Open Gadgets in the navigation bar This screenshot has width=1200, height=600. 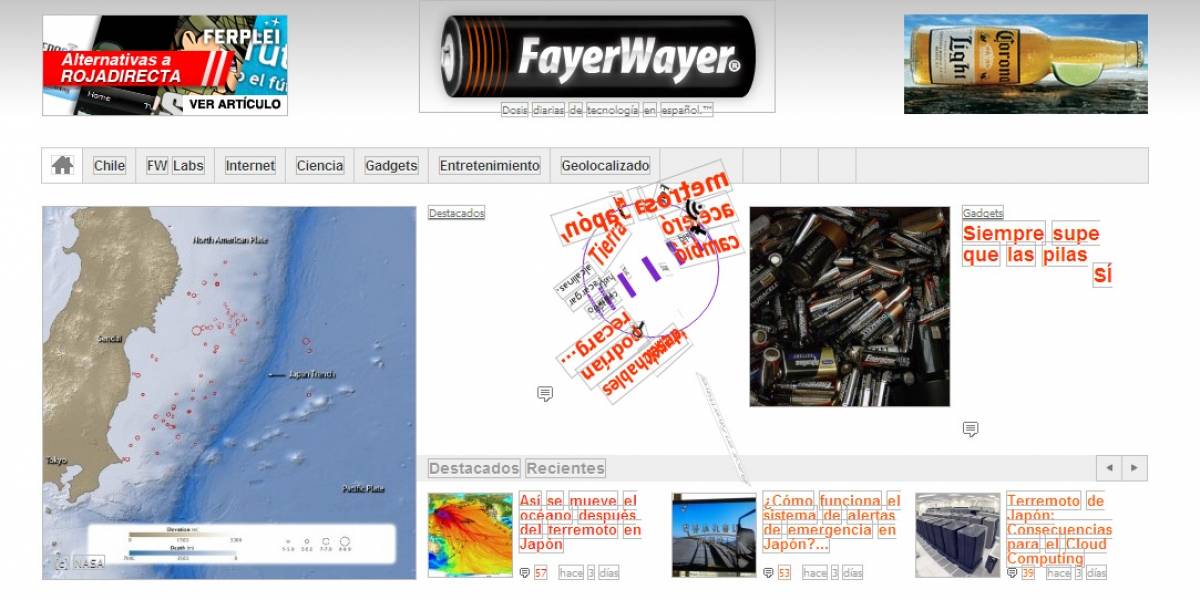391,166
